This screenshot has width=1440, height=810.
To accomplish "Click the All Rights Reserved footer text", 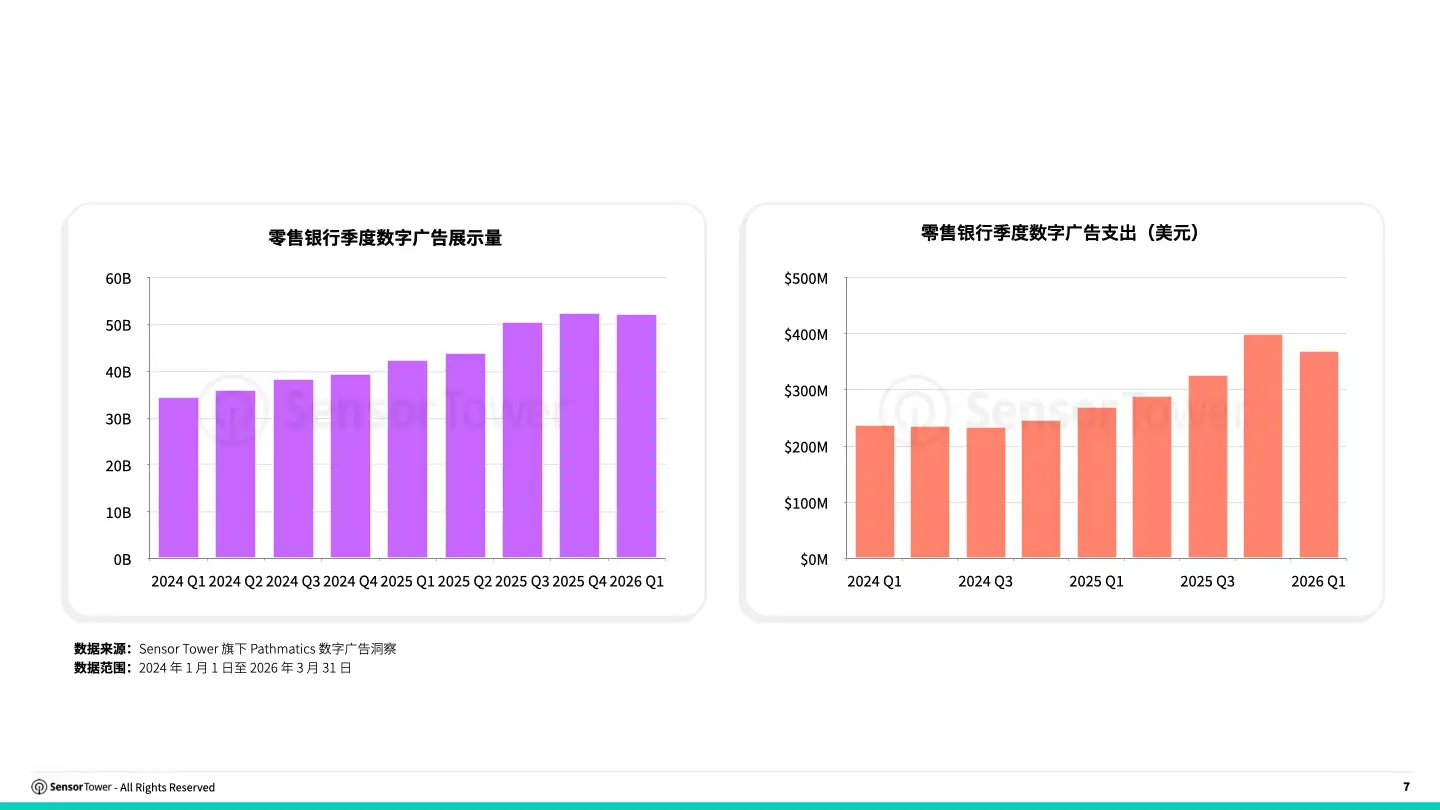I will [x=167, y=788].
